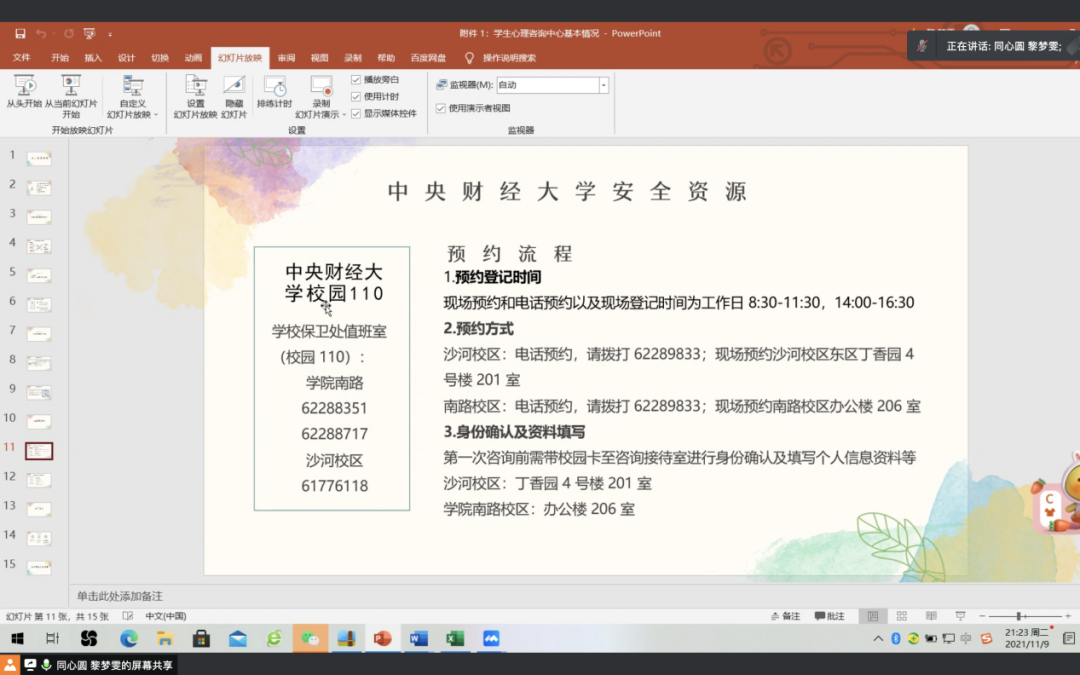Viewport: 1080px width, 675px height.
Task: Start Slide Show from status bar icon
Action: pyautogui.click(x=960, y=616)
